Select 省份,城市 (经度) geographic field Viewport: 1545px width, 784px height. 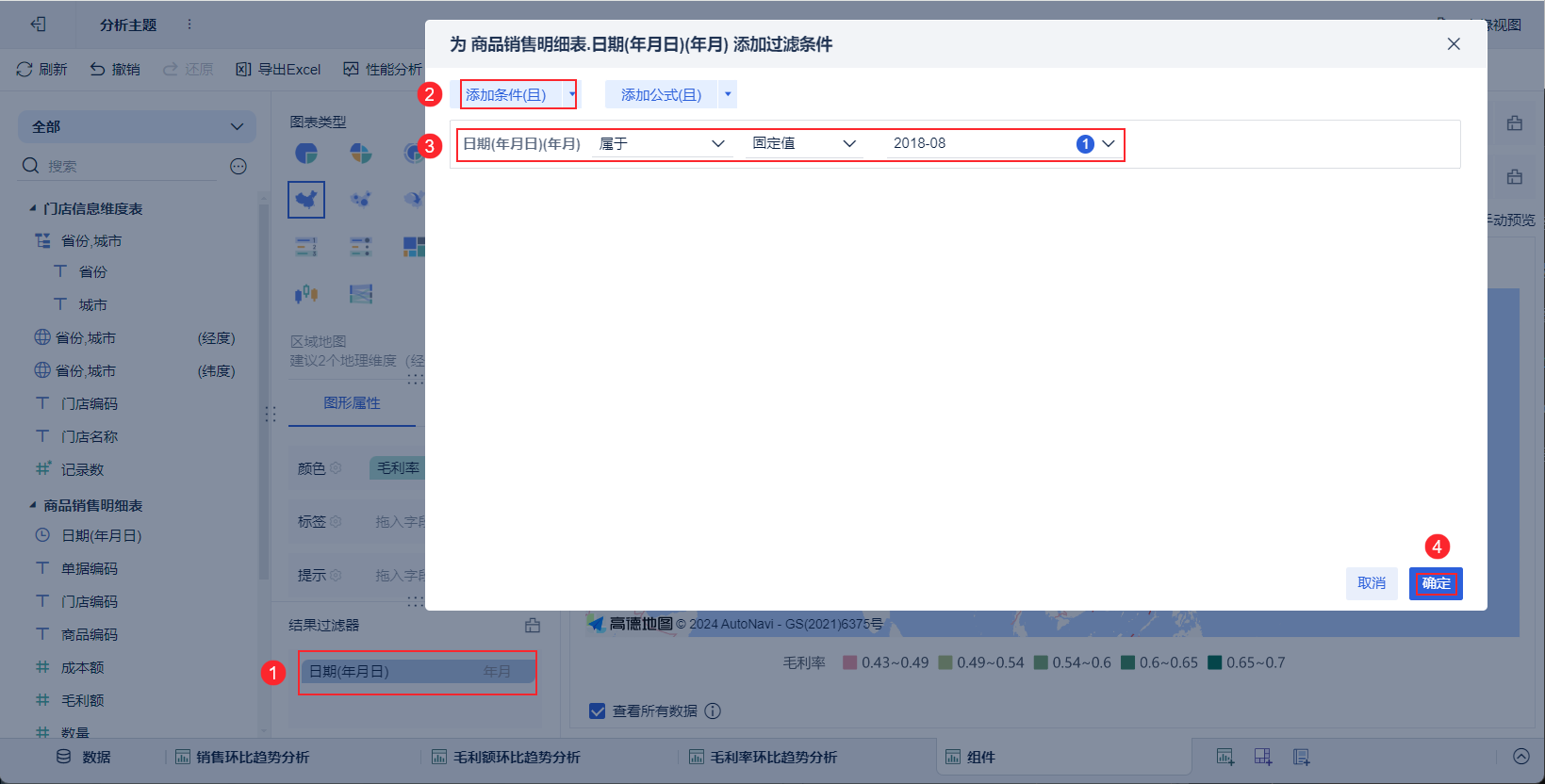tap(135, 337)
